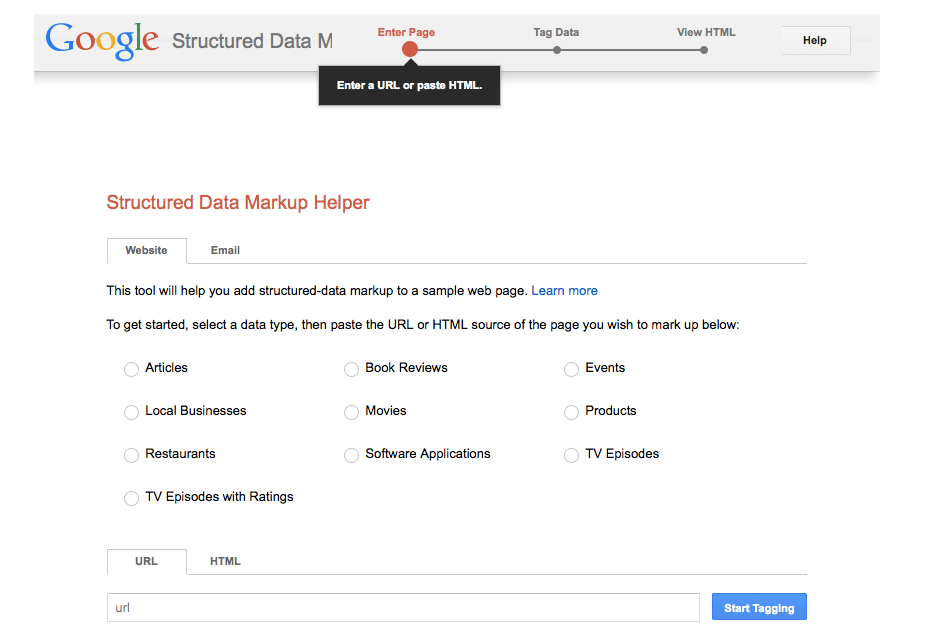The image size is (936, 639).
Task: Focus the url text field
Action: [x=403, y=607]
